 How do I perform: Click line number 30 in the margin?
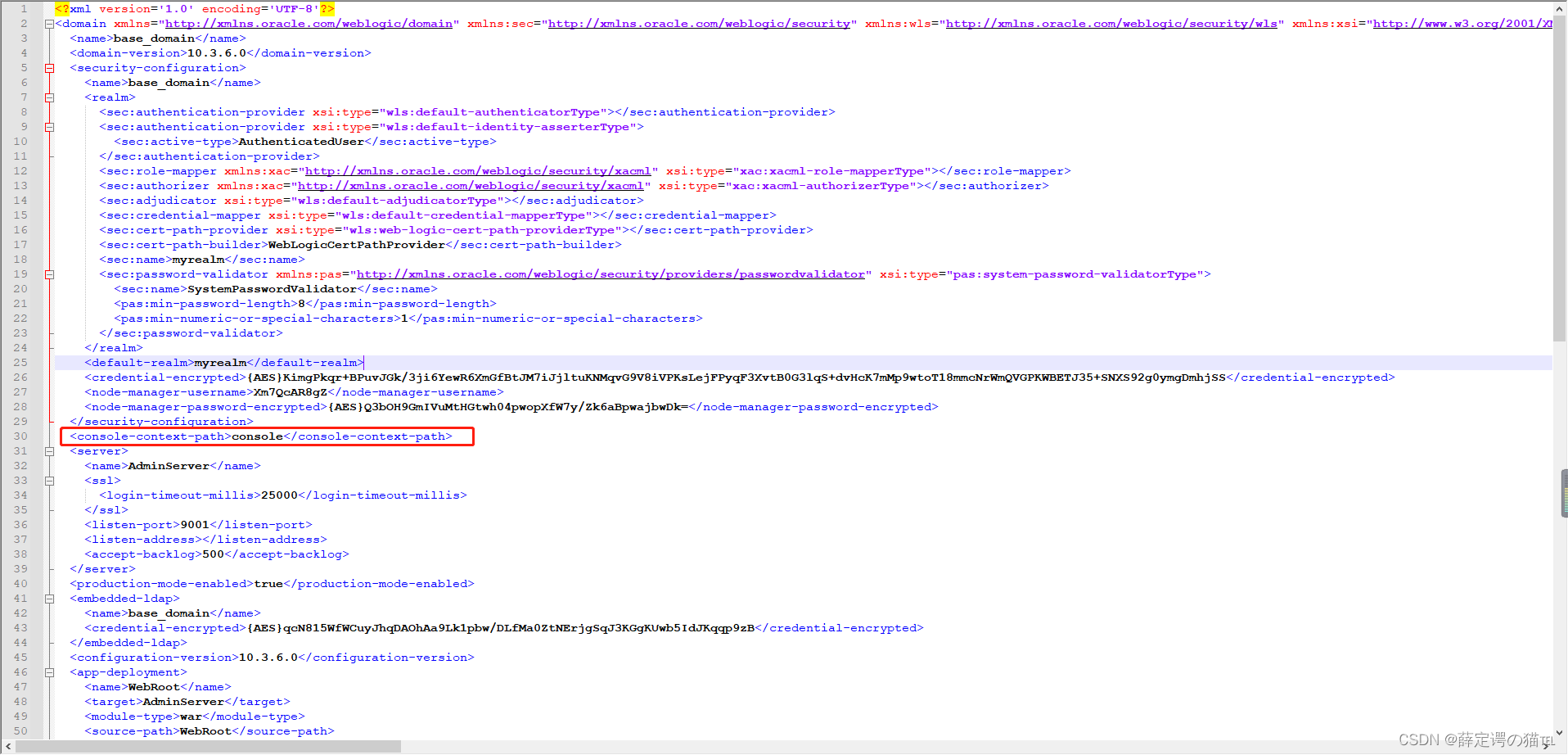point(20,436)
